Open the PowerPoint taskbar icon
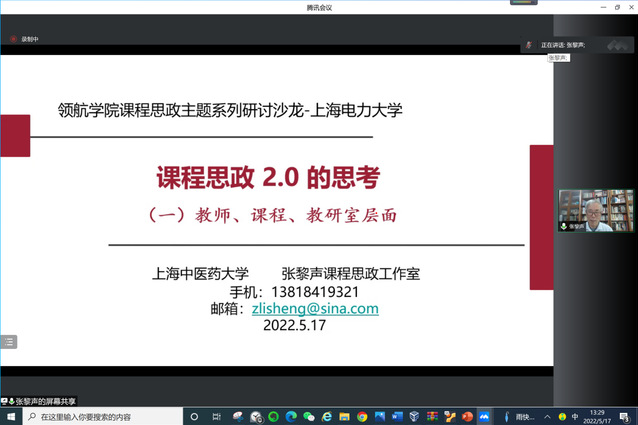638x425 pixels. 467,416
